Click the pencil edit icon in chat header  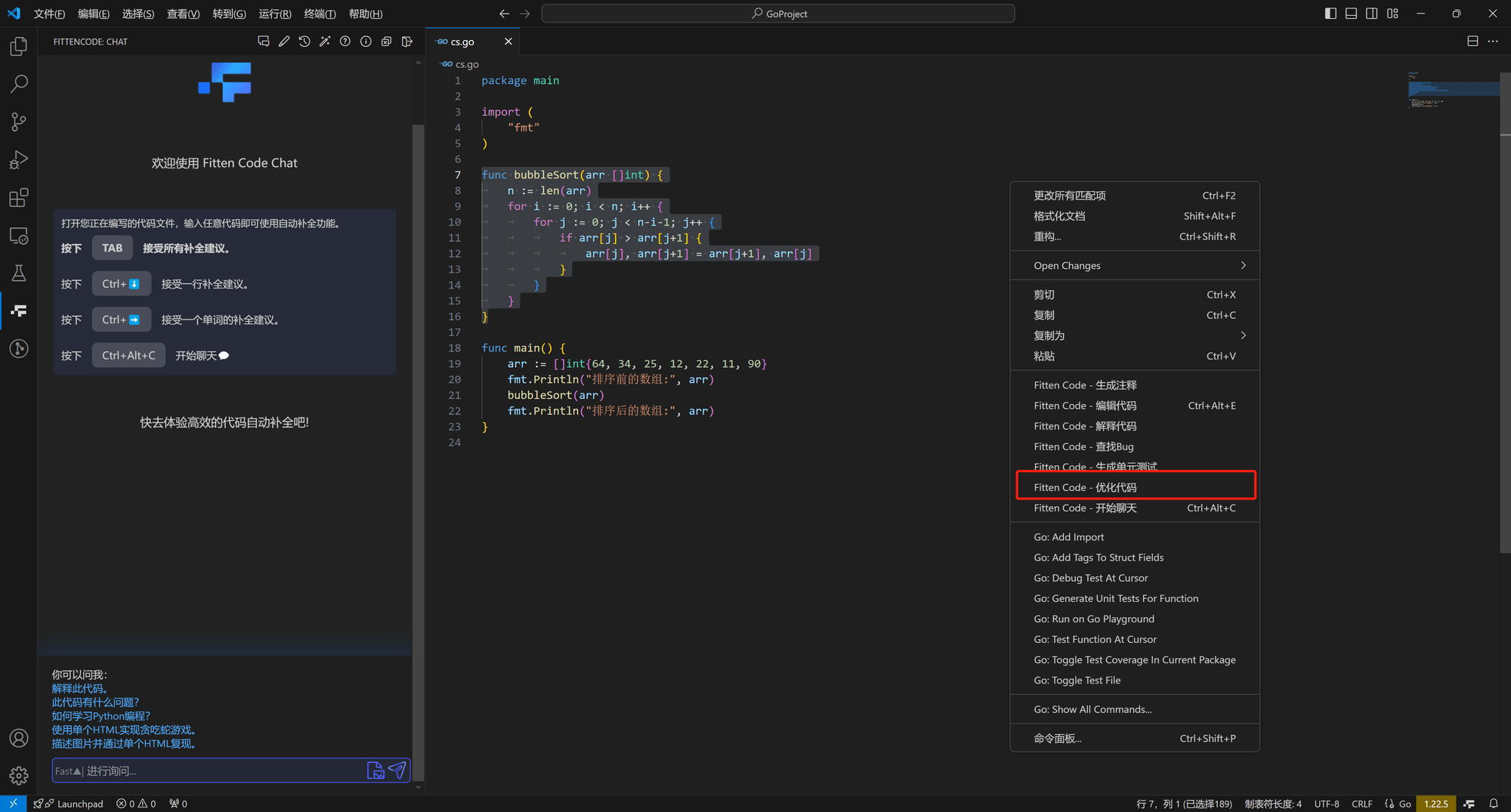point(284,42)
